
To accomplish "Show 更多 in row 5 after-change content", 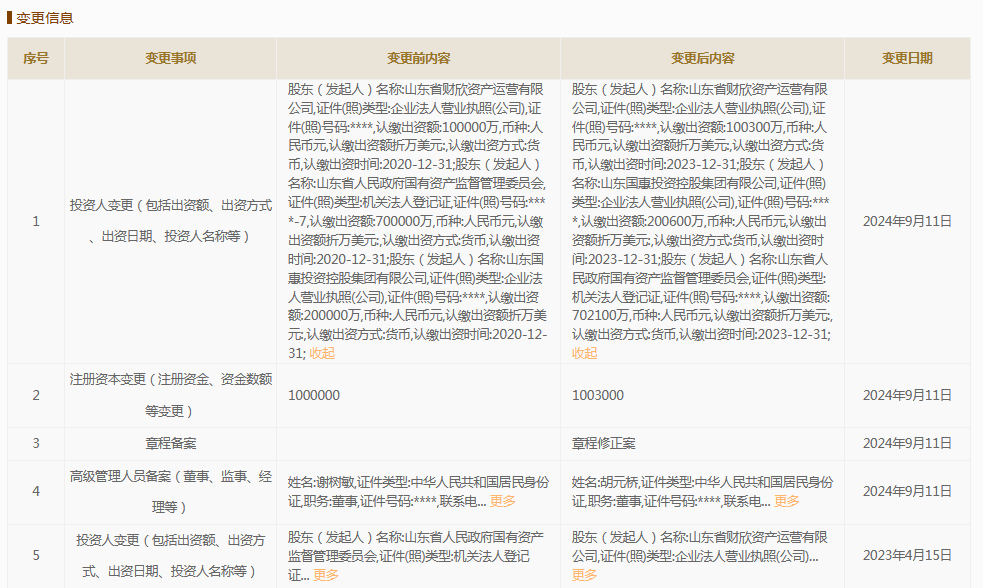I will pyautogui.click(x=585, y=575).
